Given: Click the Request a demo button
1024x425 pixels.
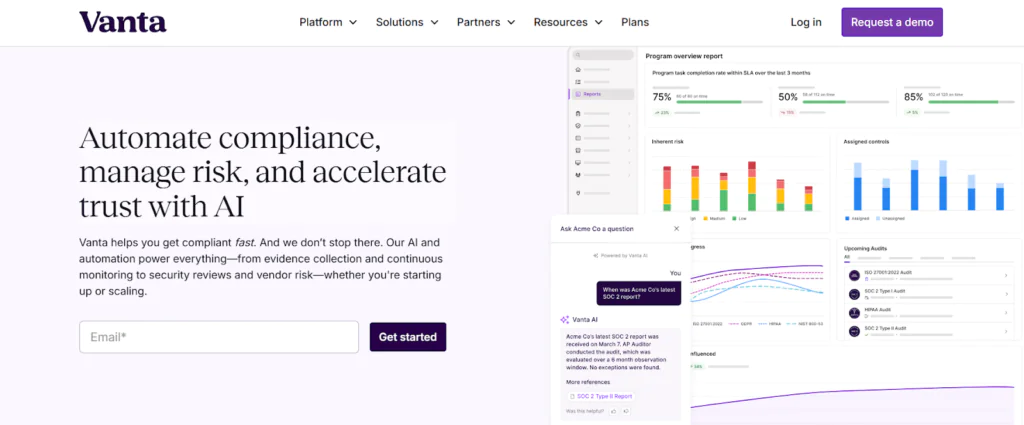Looking at the screenshot, I should click(891, 22).
